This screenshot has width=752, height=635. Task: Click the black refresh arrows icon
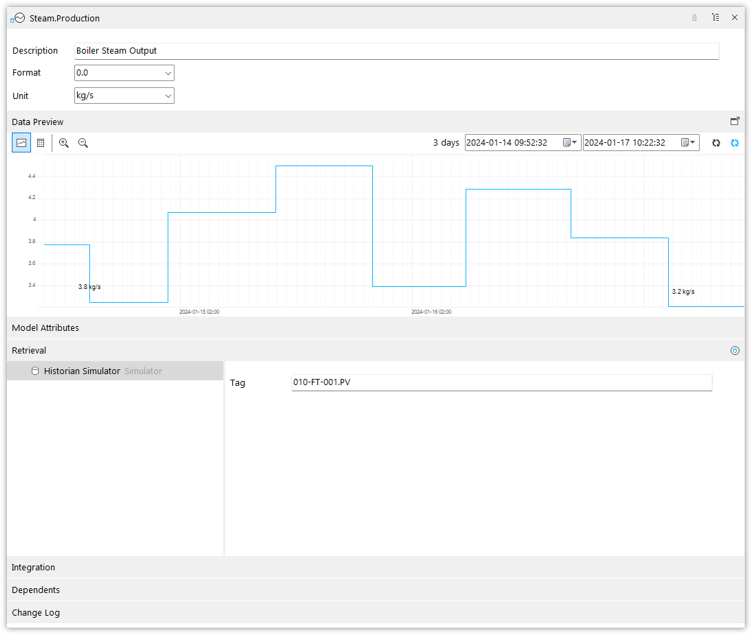[x=716, y=143]
